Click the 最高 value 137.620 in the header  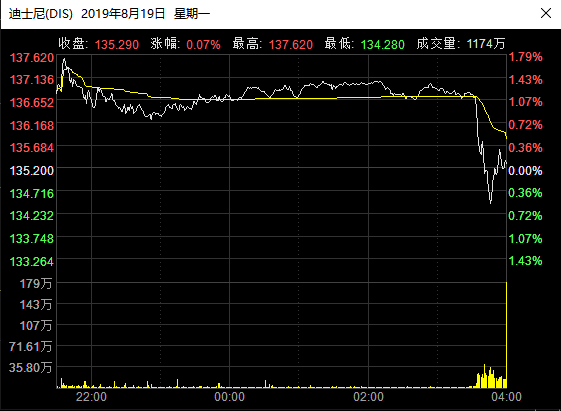(x=291, y=45)
